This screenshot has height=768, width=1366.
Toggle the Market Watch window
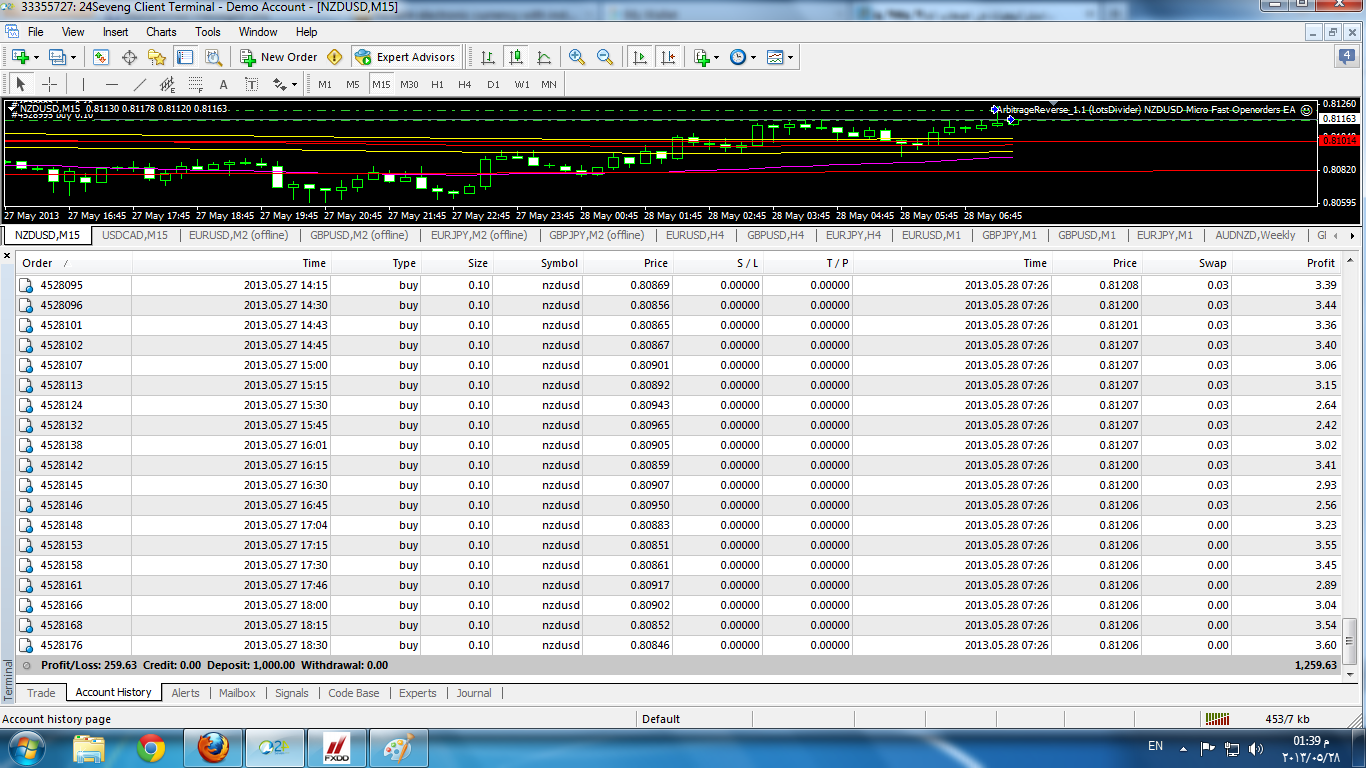(101, 57)
